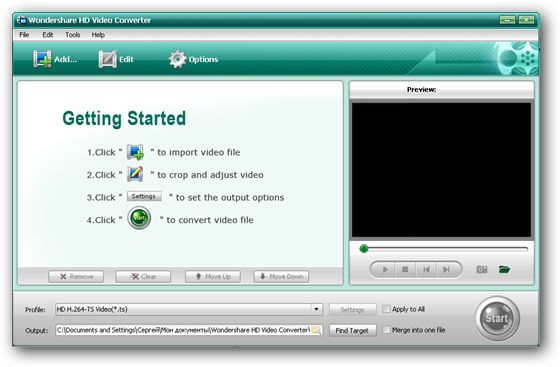Click the Find Target button
560x367 pixels.
tap(352, 331)
